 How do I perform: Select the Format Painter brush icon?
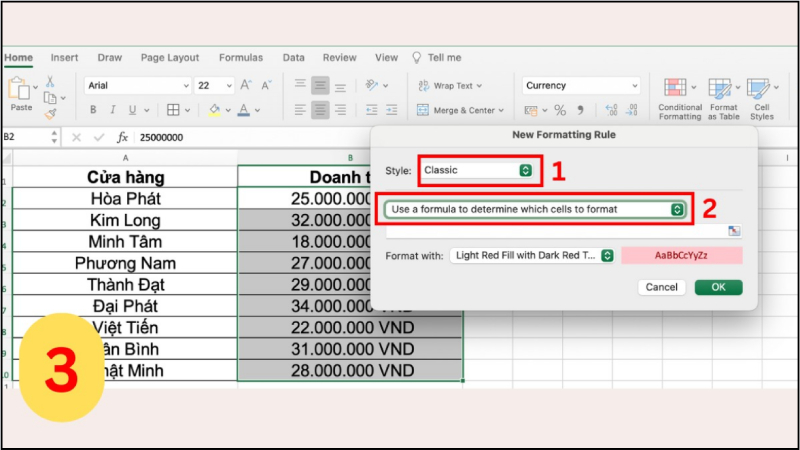(49, 113)
